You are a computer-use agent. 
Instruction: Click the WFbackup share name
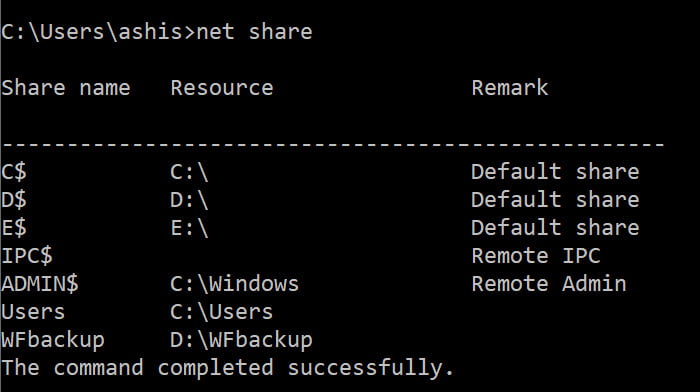point(53,340)
